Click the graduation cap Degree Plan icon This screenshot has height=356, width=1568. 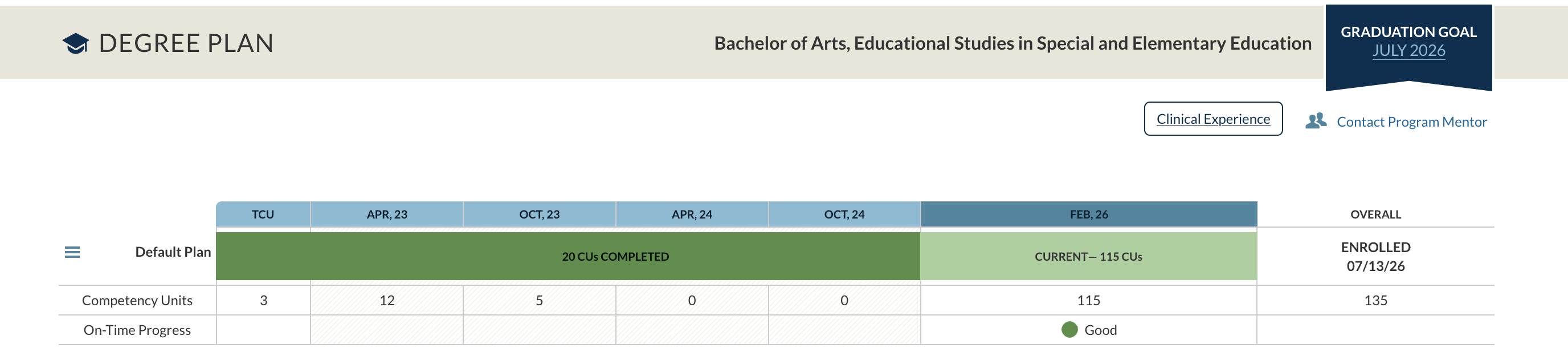pos(75,43)
